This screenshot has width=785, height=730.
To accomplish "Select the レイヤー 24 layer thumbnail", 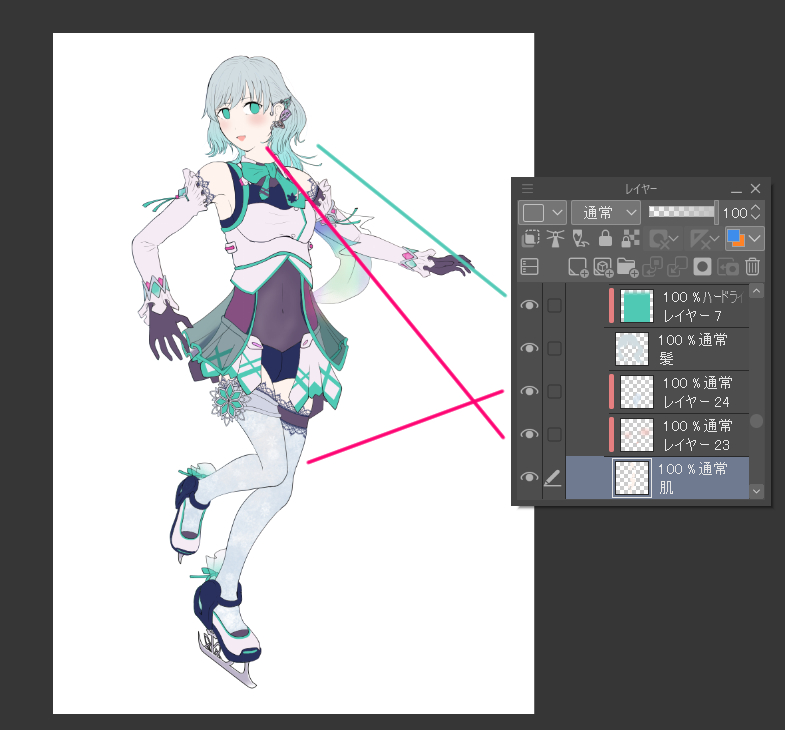I will (637, 392).
